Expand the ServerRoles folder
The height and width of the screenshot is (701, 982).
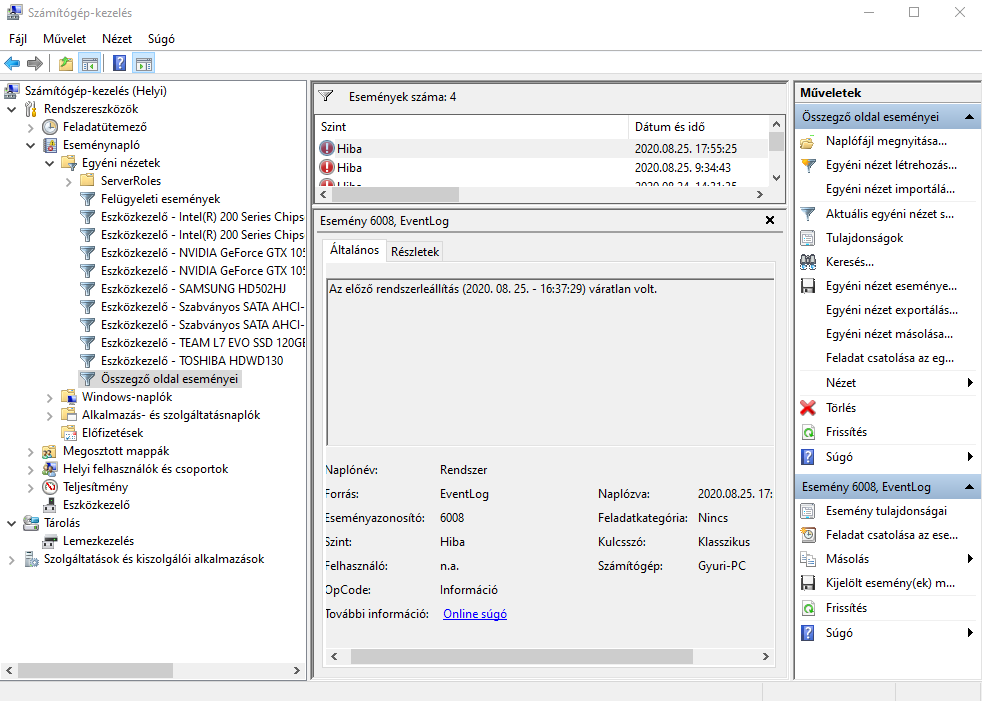coord(68,182)
